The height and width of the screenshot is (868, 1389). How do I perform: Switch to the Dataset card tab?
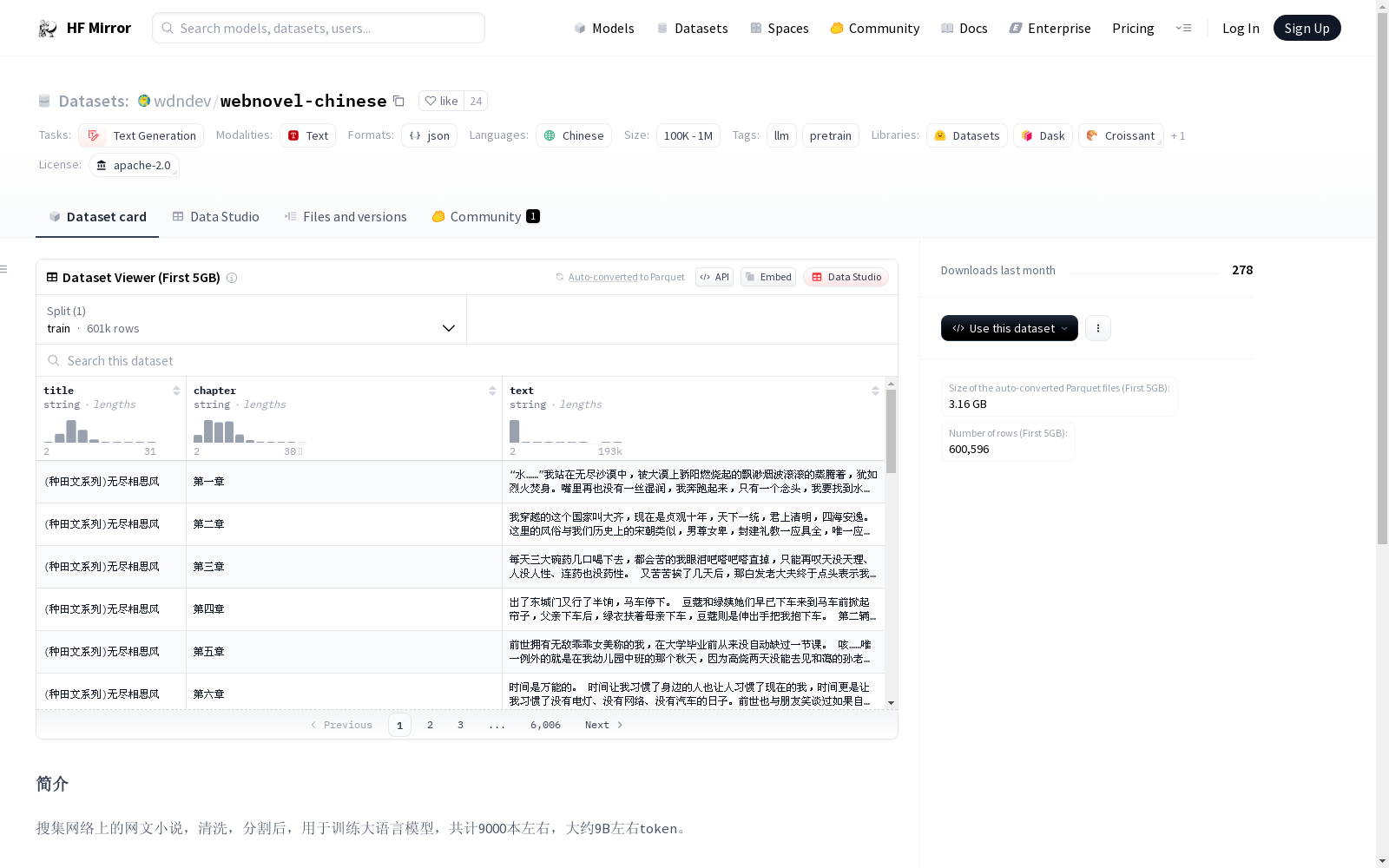97,217
